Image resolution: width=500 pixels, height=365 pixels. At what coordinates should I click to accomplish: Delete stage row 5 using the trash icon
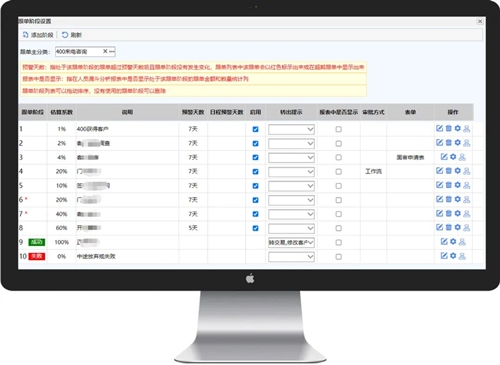coord(449,185)
